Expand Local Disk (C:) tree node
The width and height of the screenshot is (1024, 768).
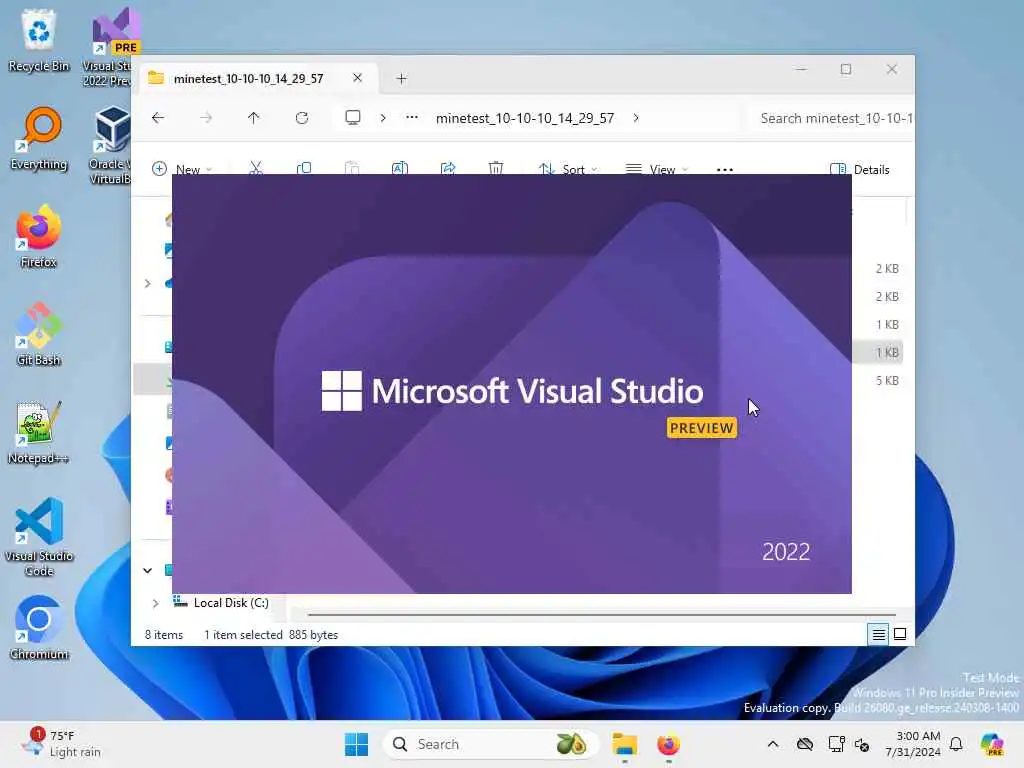155,603
